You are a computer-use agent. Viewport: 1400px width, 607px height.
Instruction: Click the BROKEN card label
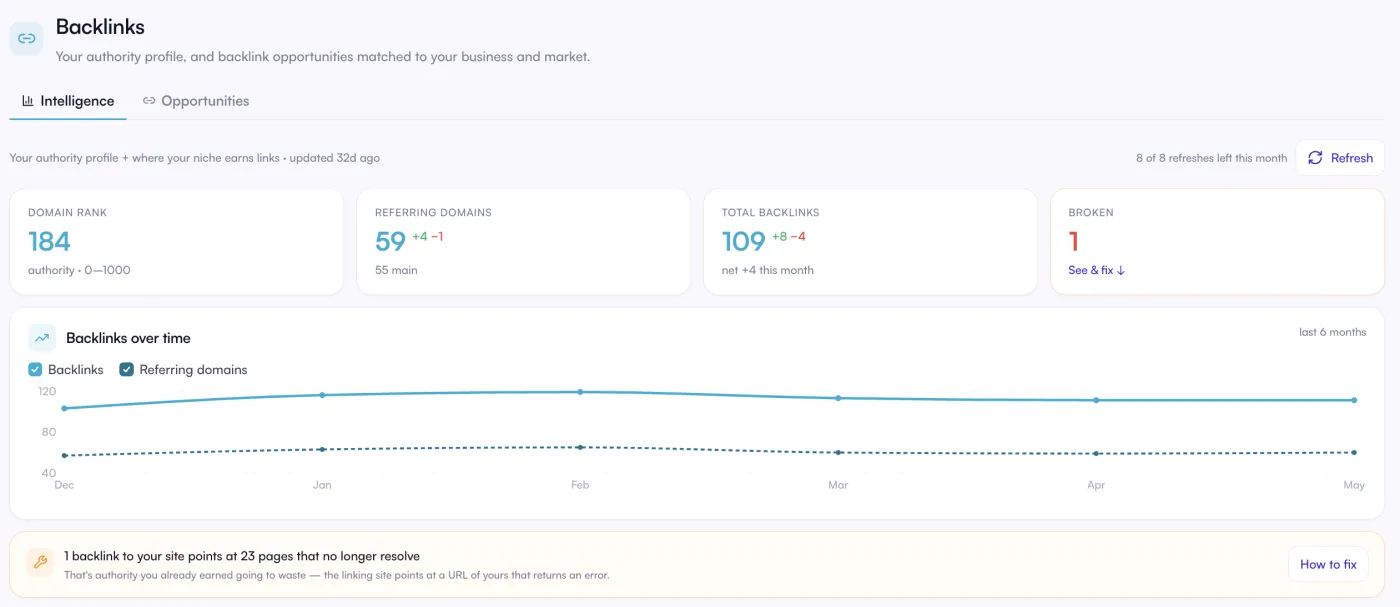[1091, 213]
